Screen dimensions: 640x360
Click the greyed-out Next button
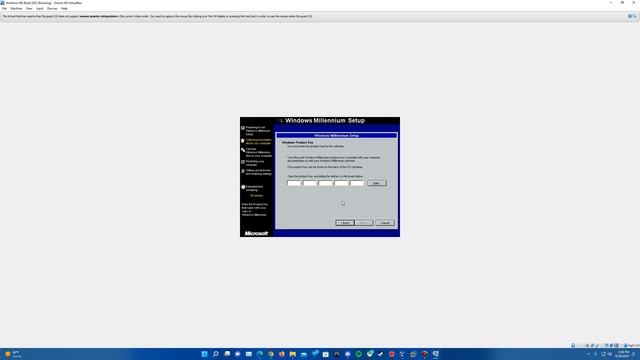tap(364, 223)
